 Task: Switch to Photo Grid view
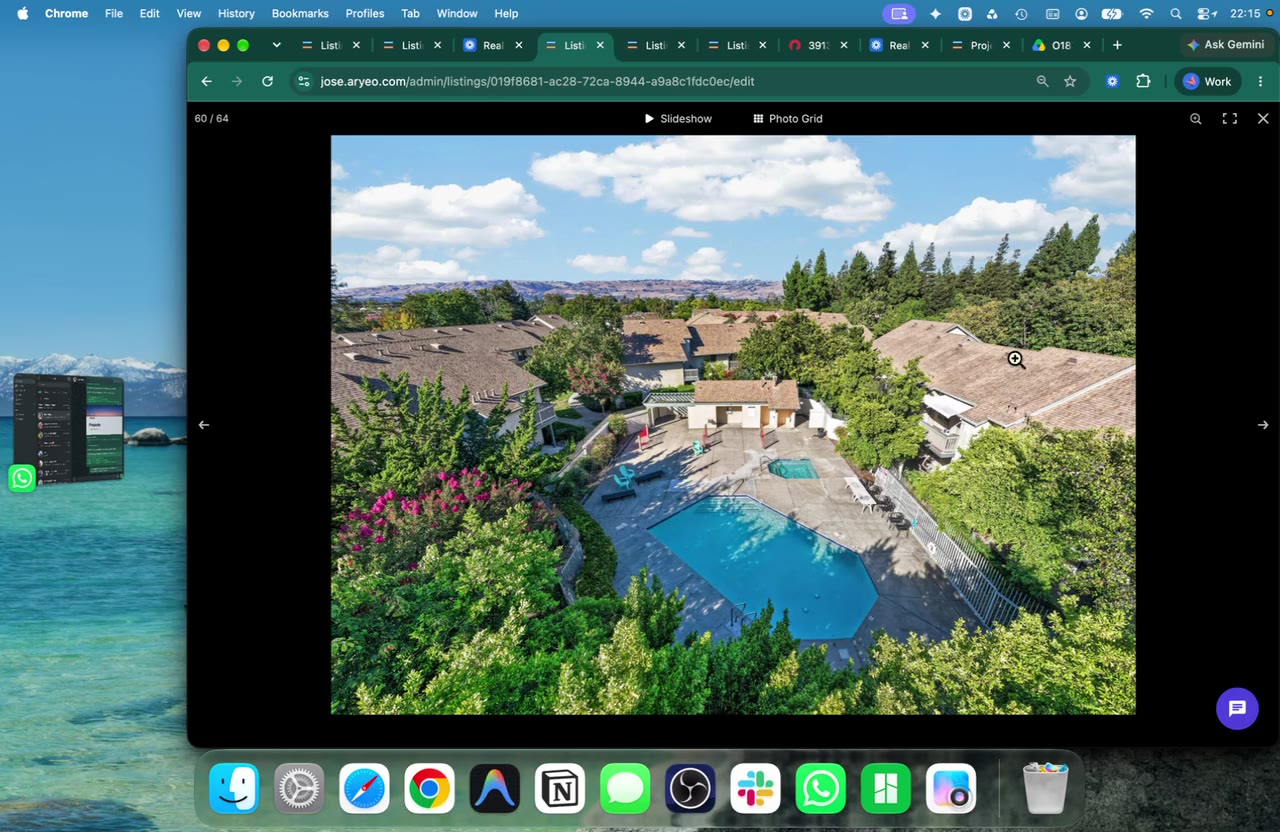pyautogui.click(x=787, y=118)
